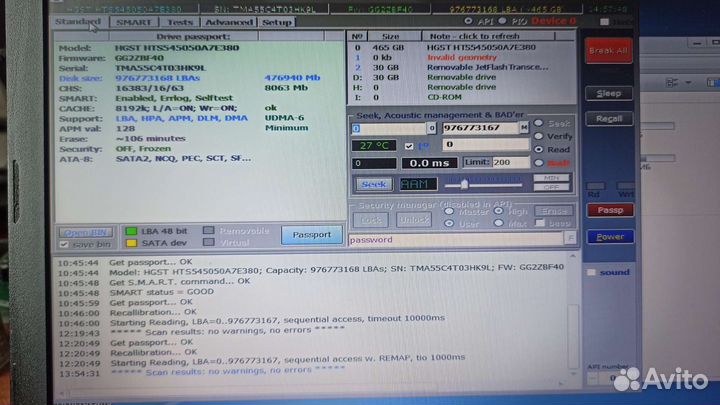Click the Removable indicator box
The width and height of the screenshot is (720, 405).
209,230
